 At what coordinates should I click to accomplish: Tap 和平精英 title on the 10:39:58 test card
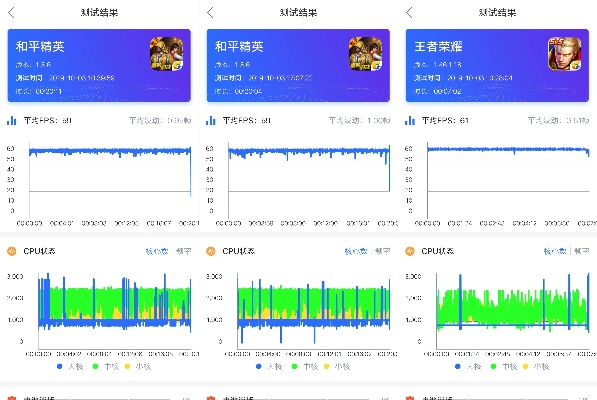tap(40, 46)
